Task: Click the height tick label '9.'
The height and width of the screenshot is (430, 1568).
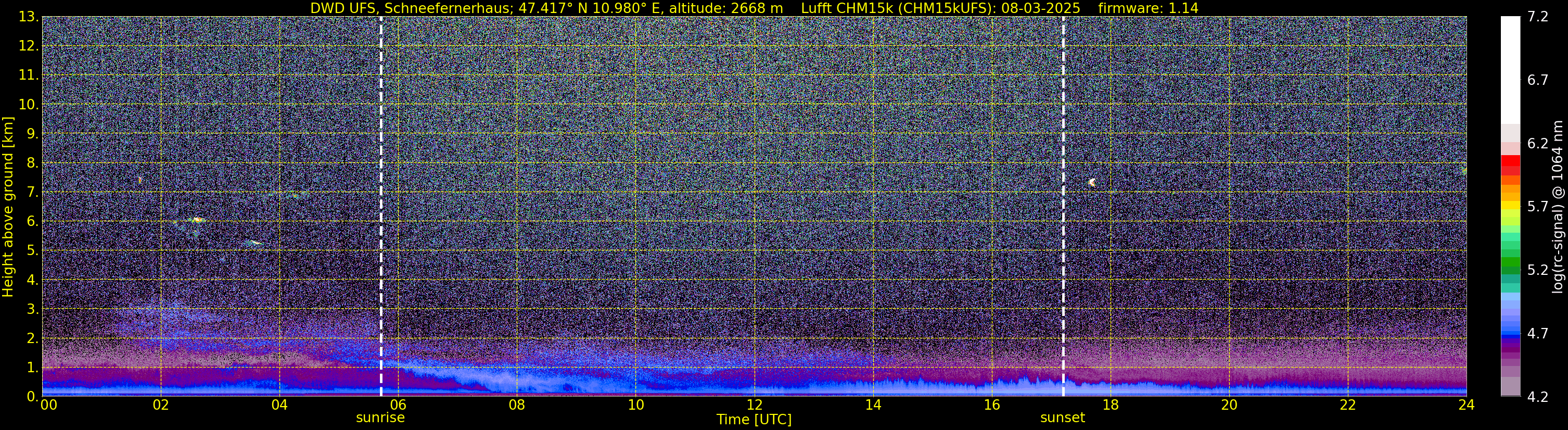Action: (33, 134)
